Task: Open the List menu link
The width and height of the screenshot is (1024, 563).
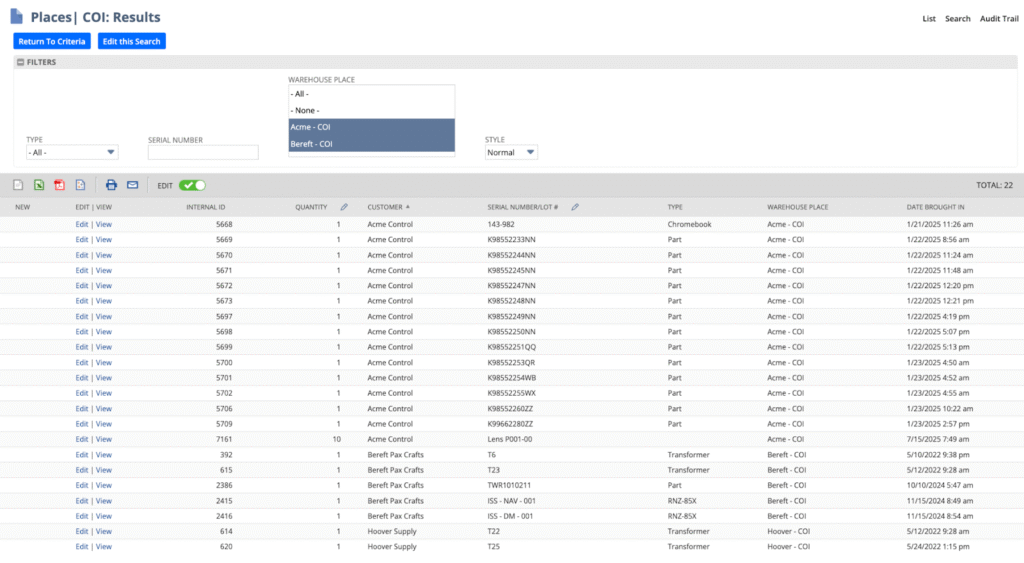Action: point(929,19)
